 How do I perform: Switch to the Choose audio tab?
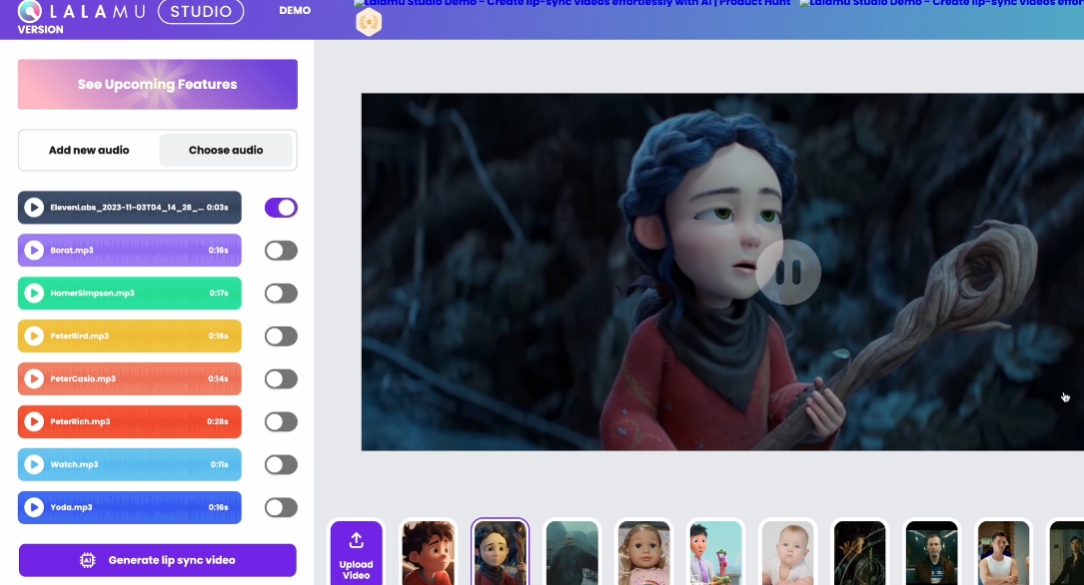(225, 150)
